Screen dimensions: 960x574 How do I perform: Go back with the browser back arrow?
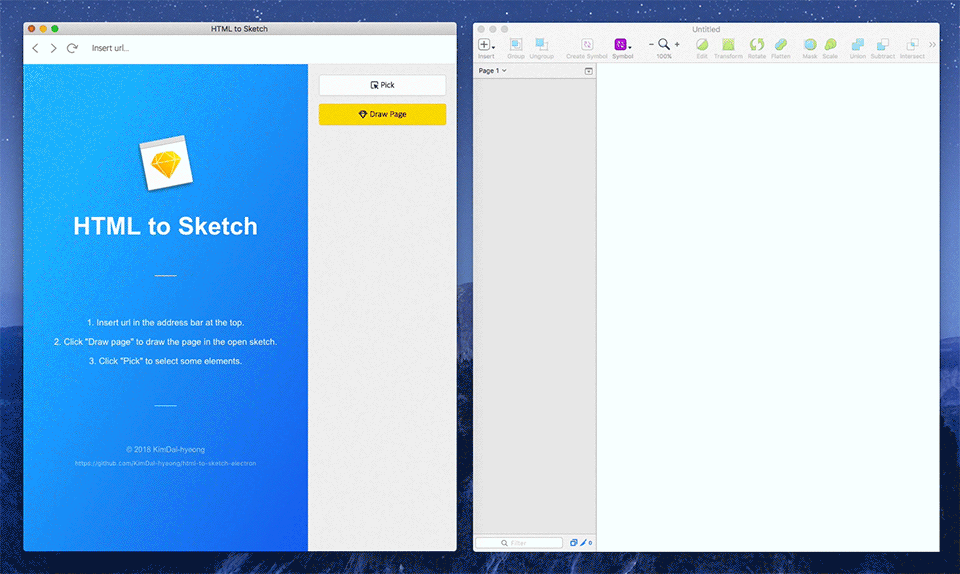(x=36, y=48)
